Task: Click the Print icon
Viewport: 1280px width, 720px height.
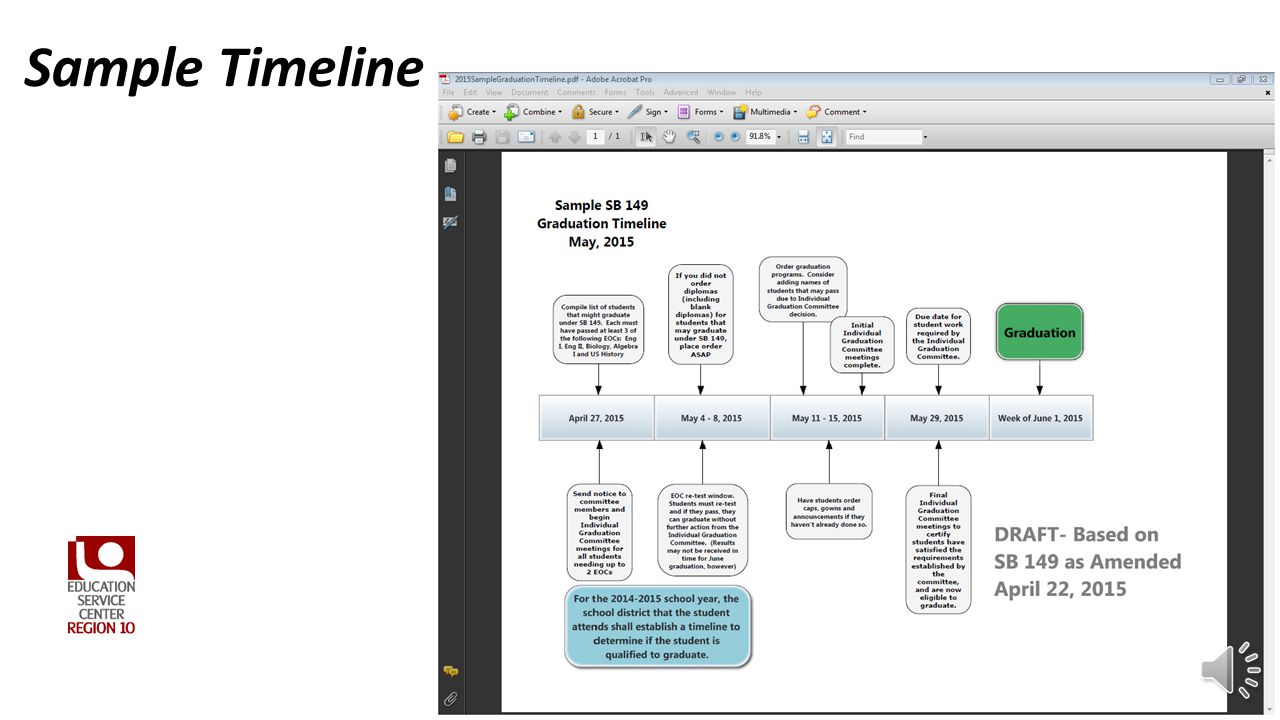Action: click(479, 137)
